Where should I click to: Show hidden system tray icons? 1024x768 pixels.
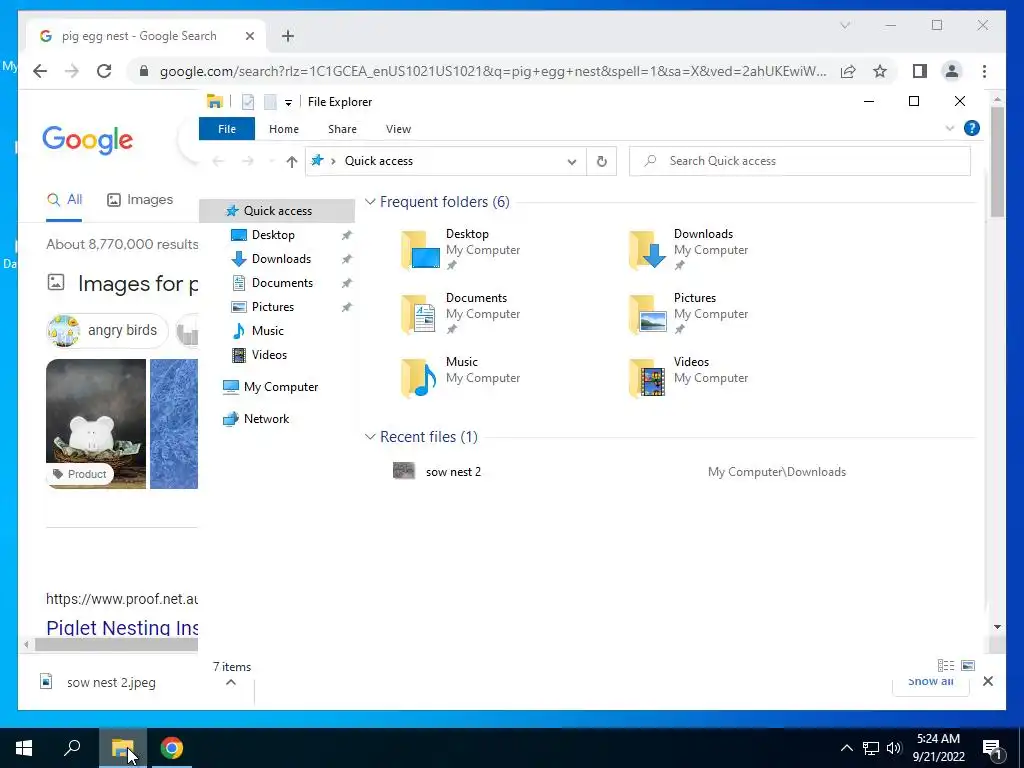(846, 748)
